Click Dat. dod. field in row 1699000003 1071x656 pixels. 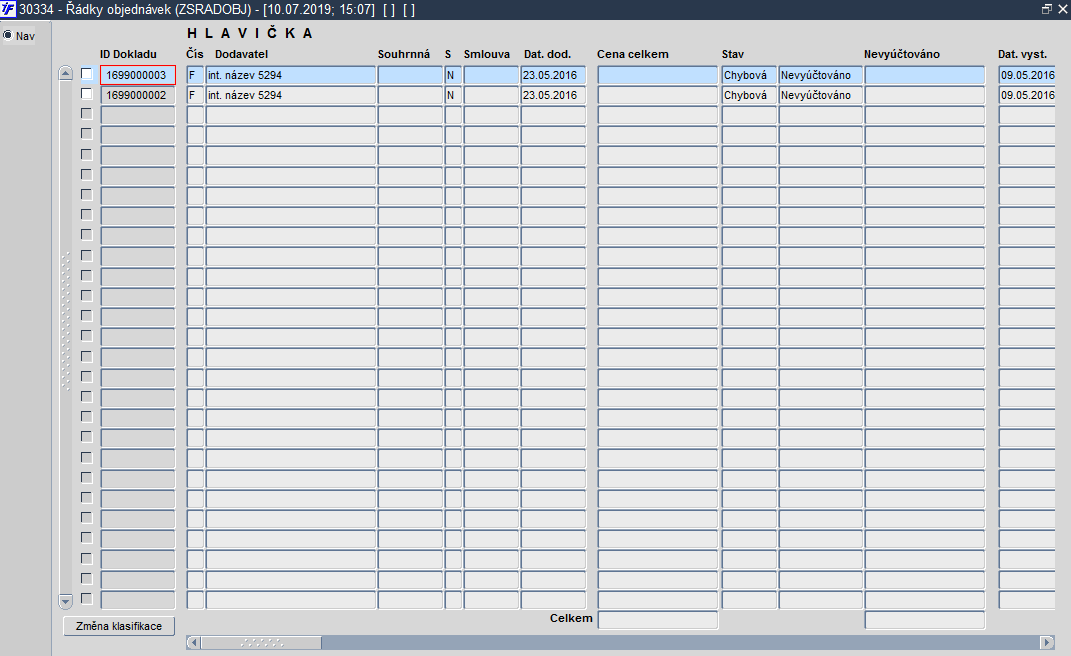coord(553,75)
